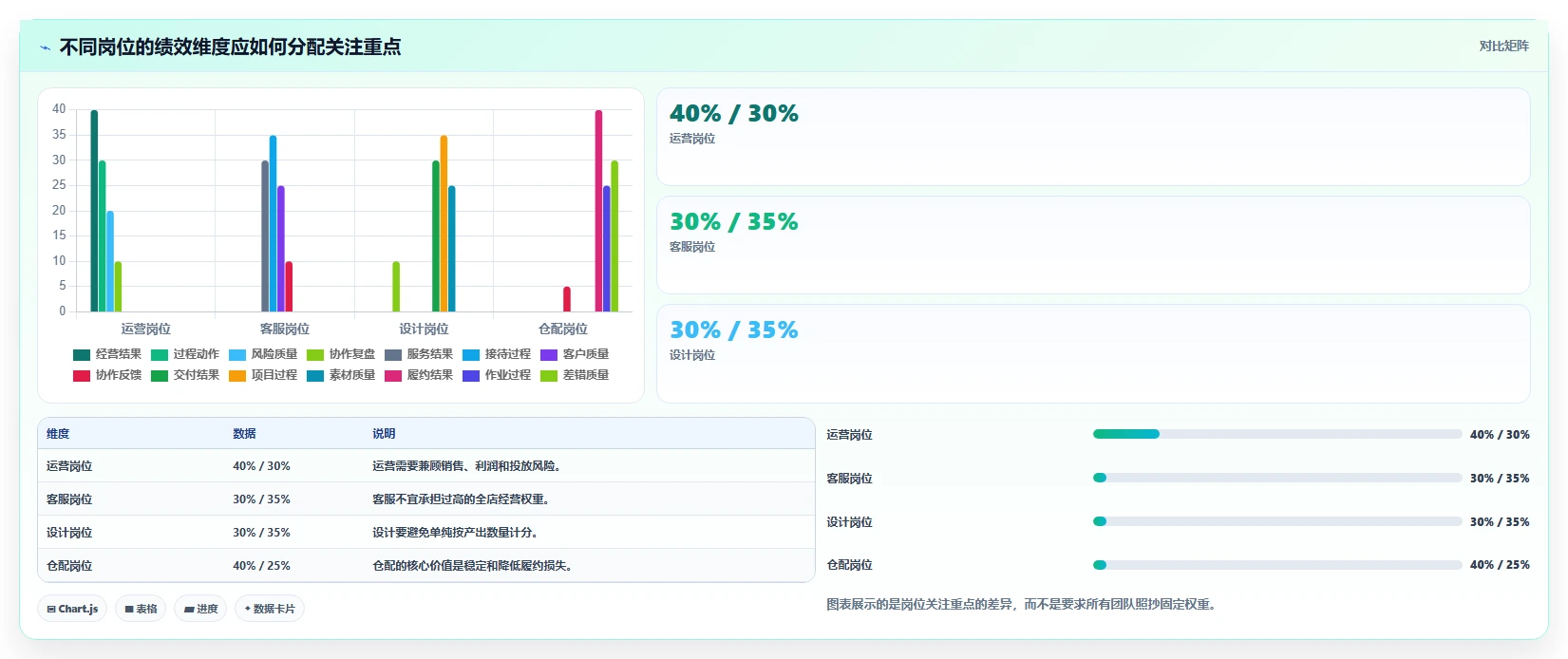Toggle the 作业过程 legend entry
The image size is (1568, 659).
click(x=497, y=375)
